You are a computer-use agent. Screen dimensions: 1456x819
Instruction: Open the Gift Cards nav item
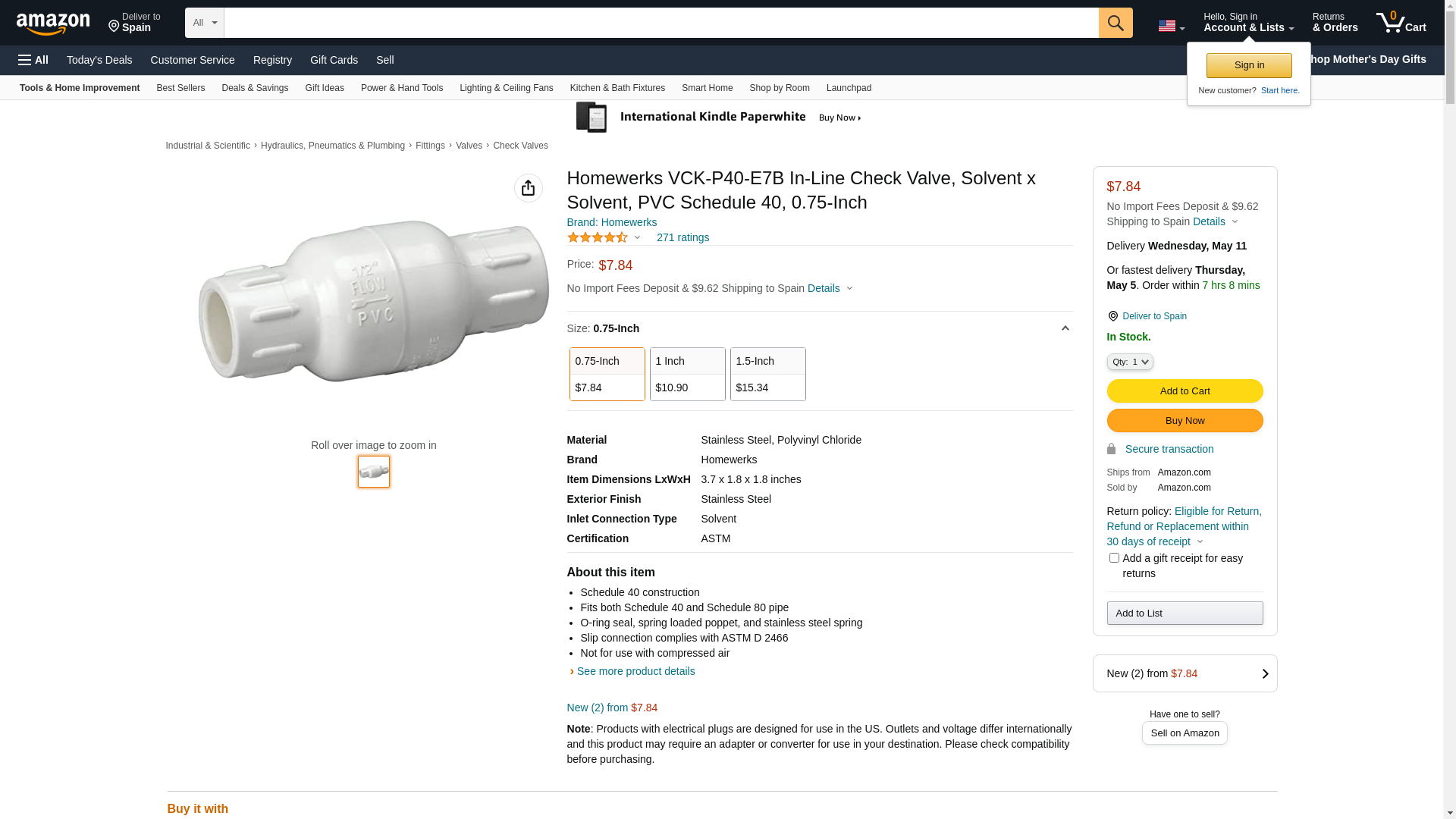click(x=334, y=60)
